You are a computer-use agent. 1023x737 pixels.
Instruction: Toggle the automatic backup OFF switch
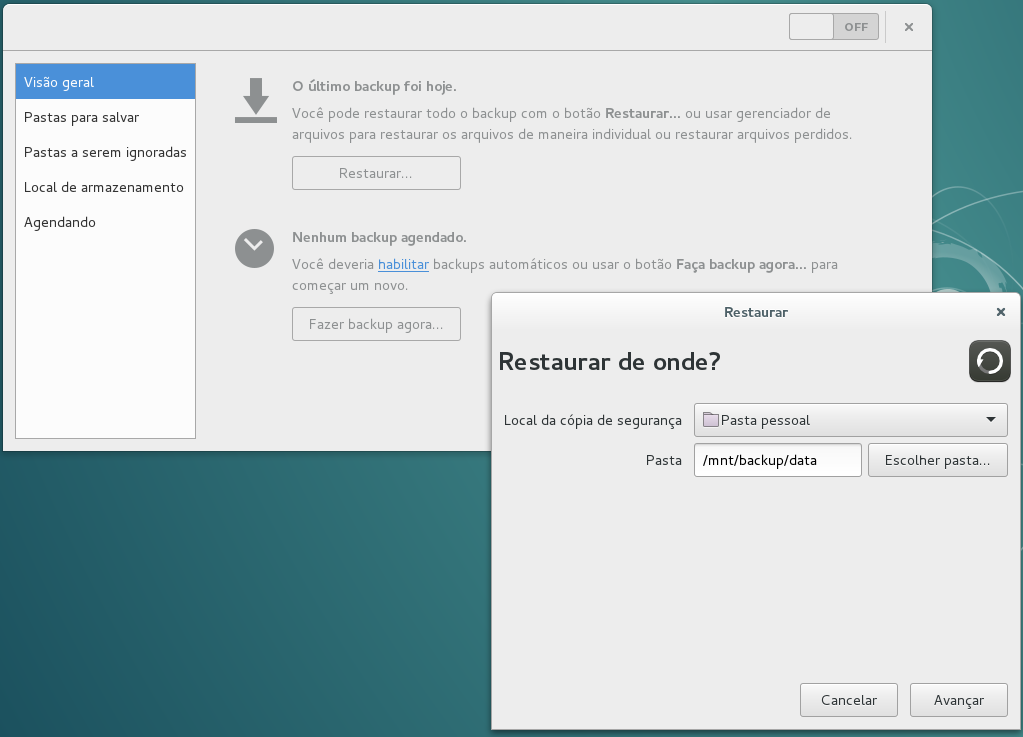[x=833, y=27]
